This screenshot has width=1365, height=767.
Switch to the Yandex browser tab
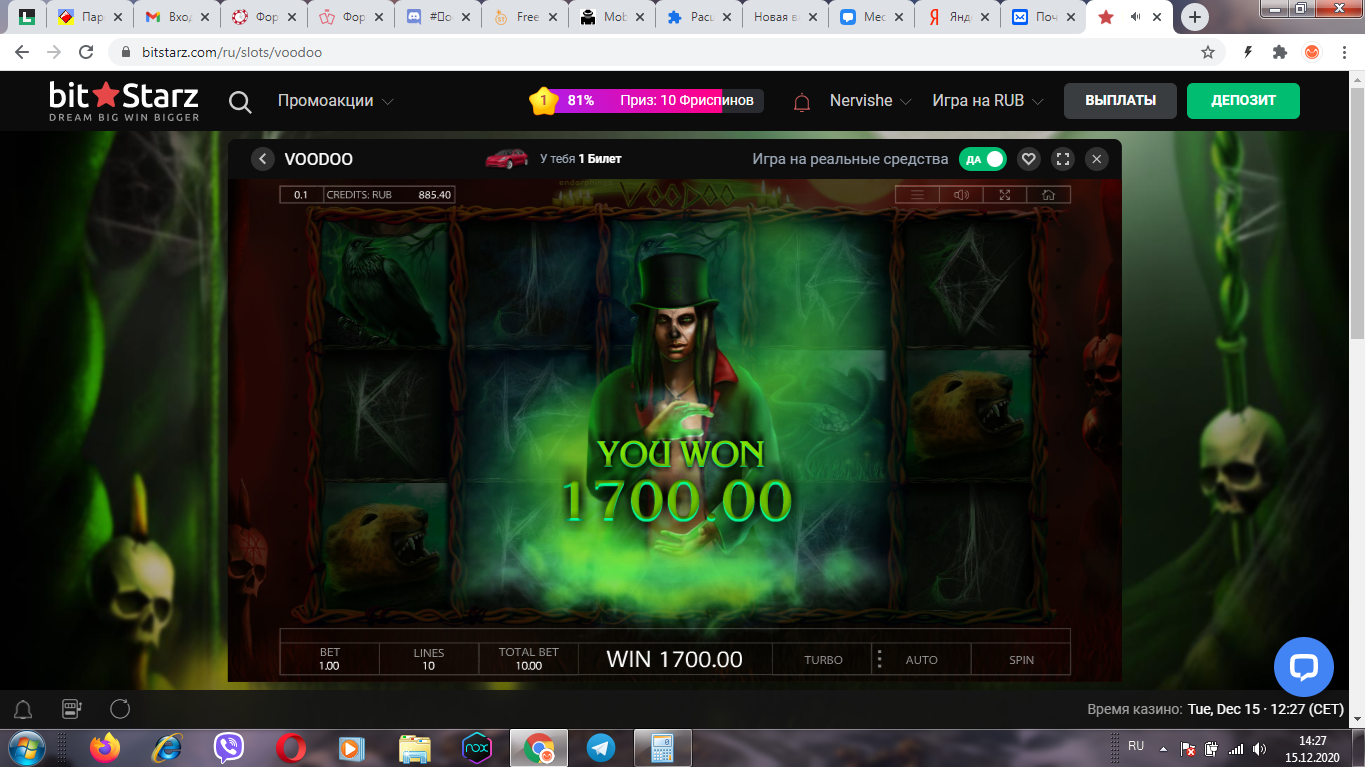958,17
